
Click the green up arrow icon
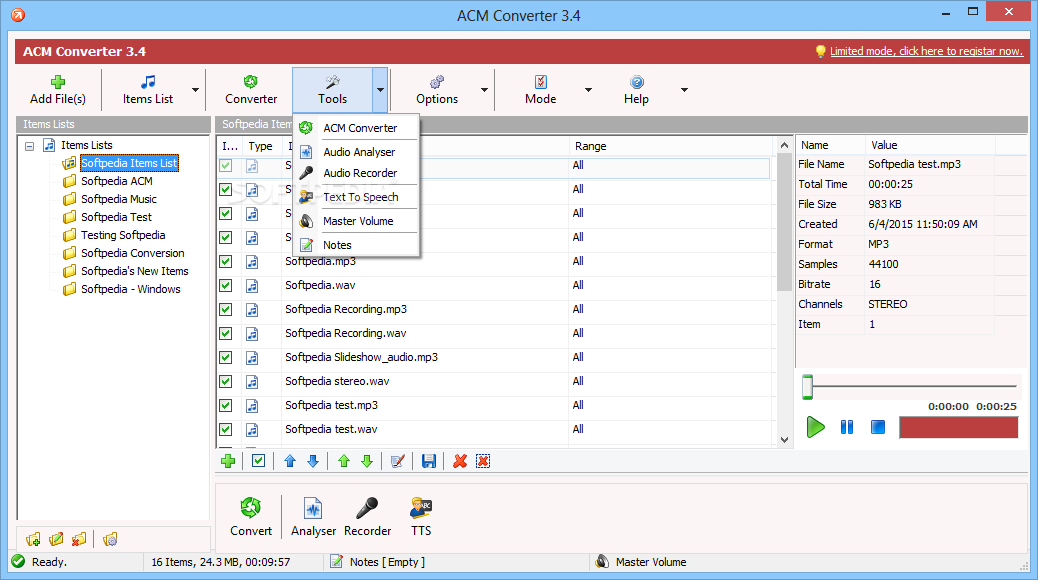tap(344, 461)
